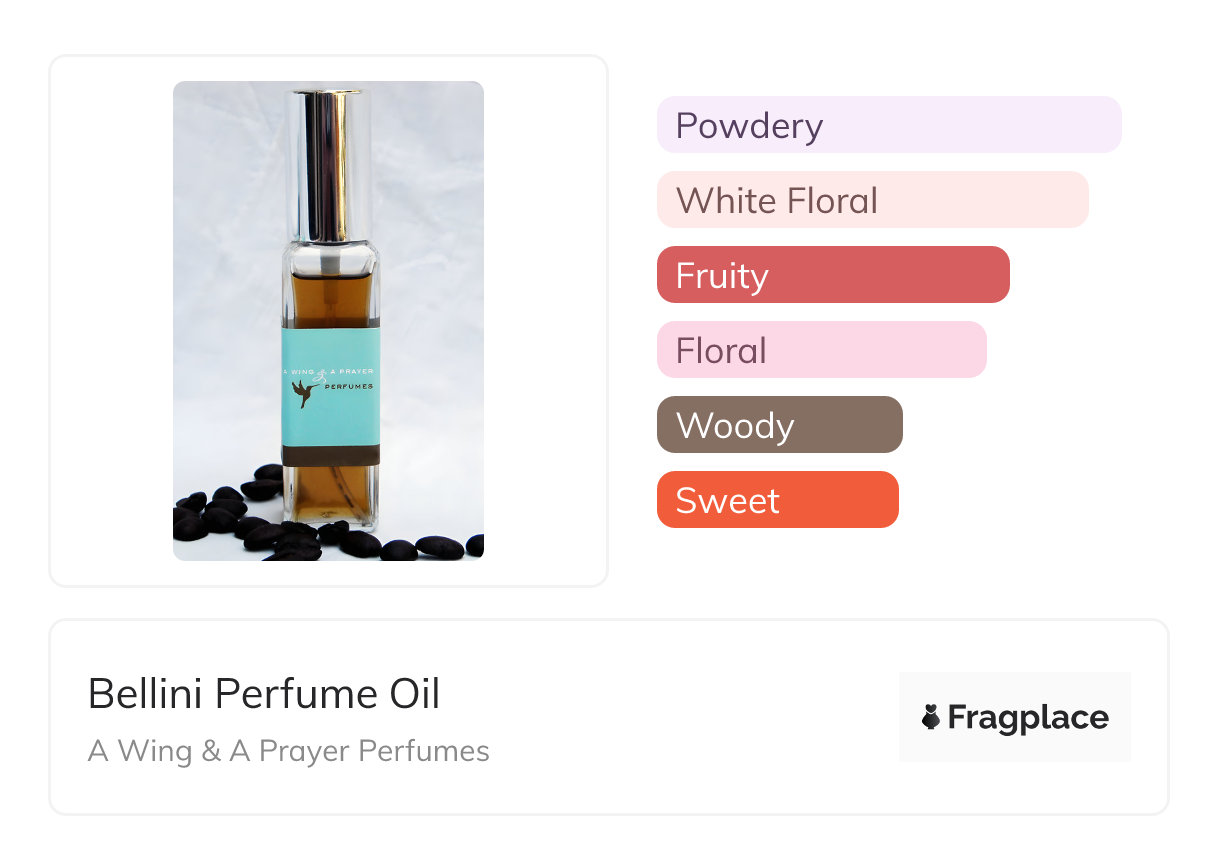The height and width of the screenshot is (864, 1218).
Task: Click the red Fruity accord bar
Action: pyautogui.click(x=832, y=275)
